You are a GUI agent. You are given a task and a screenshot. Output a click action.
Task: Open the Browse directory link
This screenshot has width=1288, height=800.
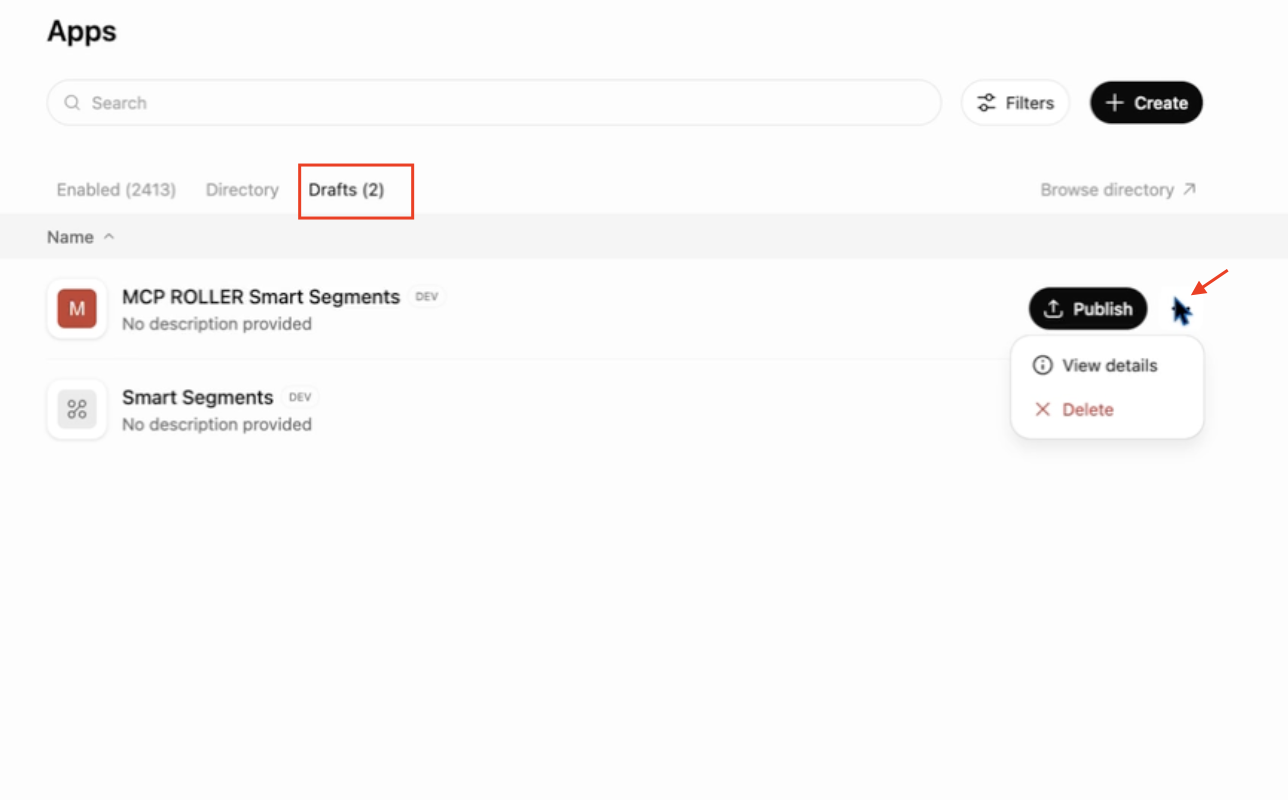1118,190
